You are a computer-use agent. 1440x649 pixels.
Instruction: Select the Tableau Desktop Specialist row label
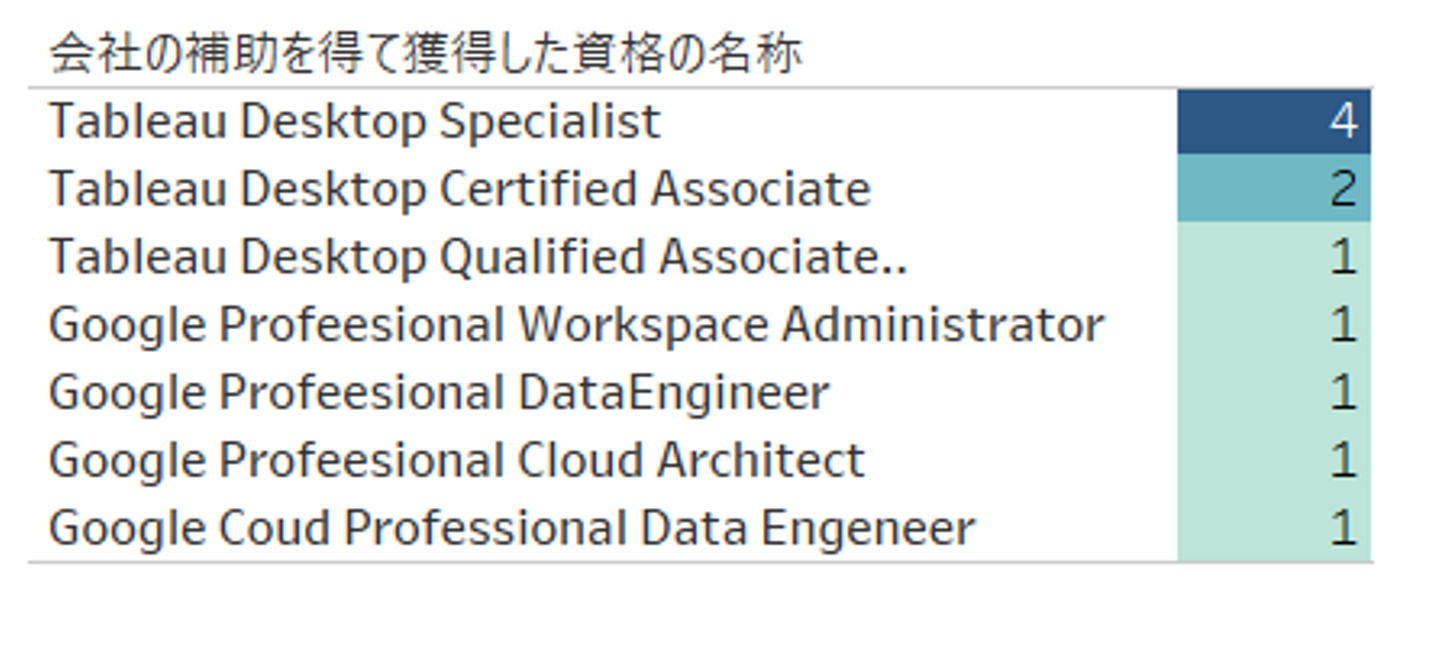pos(355,122)
